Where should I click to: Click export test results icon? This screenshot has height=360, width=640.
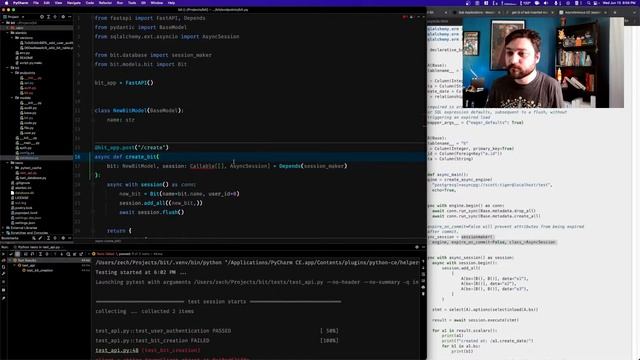81,254
